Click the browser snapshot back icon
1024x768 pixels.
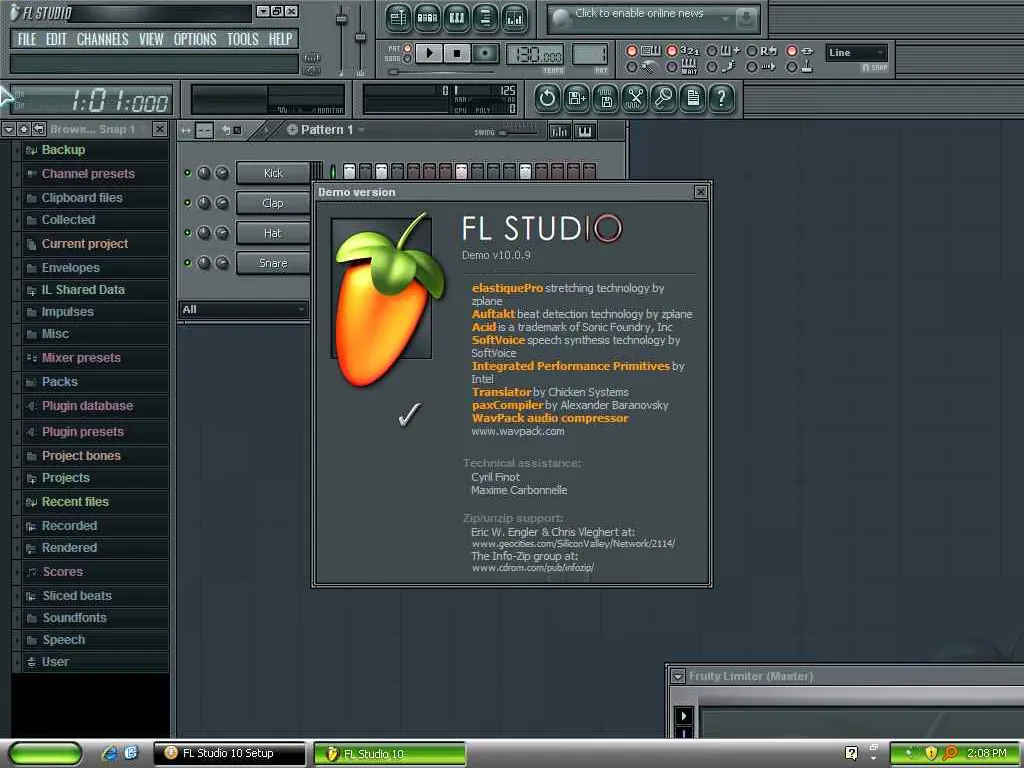(39, 129)
